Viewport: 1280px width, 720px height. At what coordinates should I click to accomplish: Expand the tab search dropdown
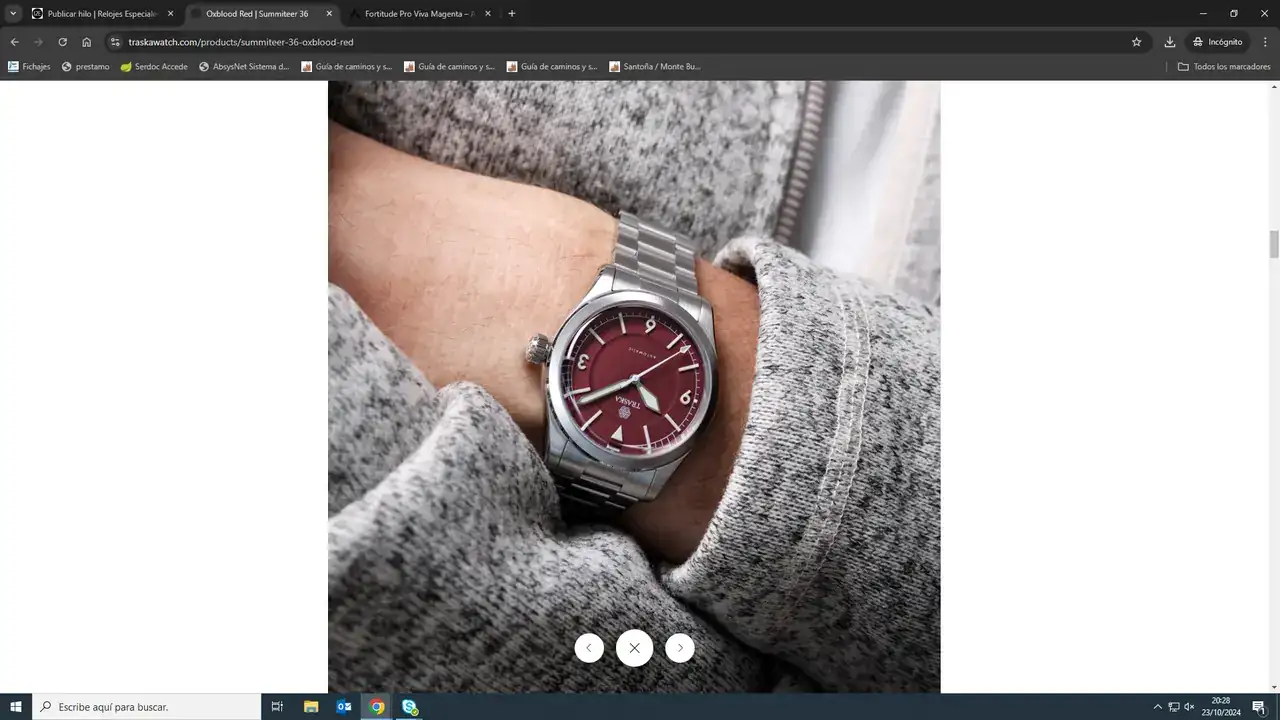pyautogui.click(x=13, y=14)
